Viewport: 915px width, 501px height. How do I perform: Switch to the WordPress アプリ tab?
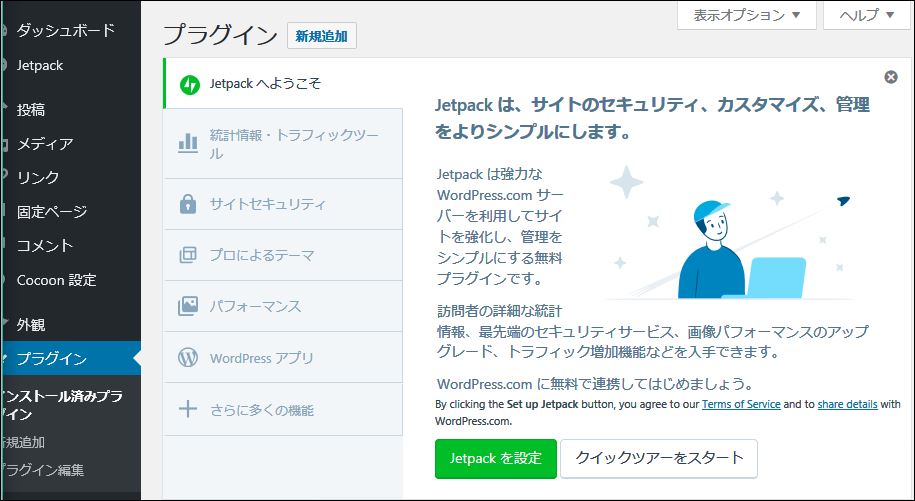click(283, 357)
